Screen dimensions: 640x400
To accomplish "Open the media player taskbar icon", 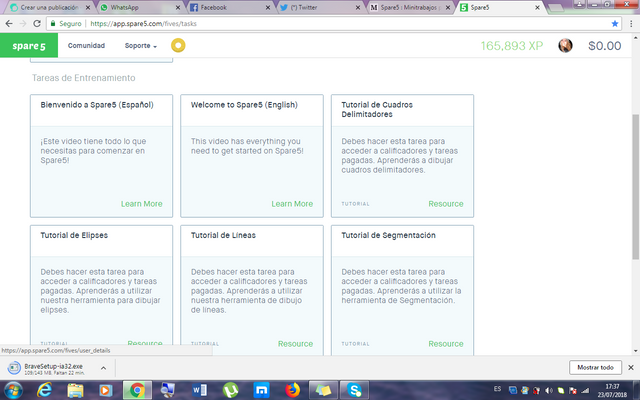I will click(106, 391).
